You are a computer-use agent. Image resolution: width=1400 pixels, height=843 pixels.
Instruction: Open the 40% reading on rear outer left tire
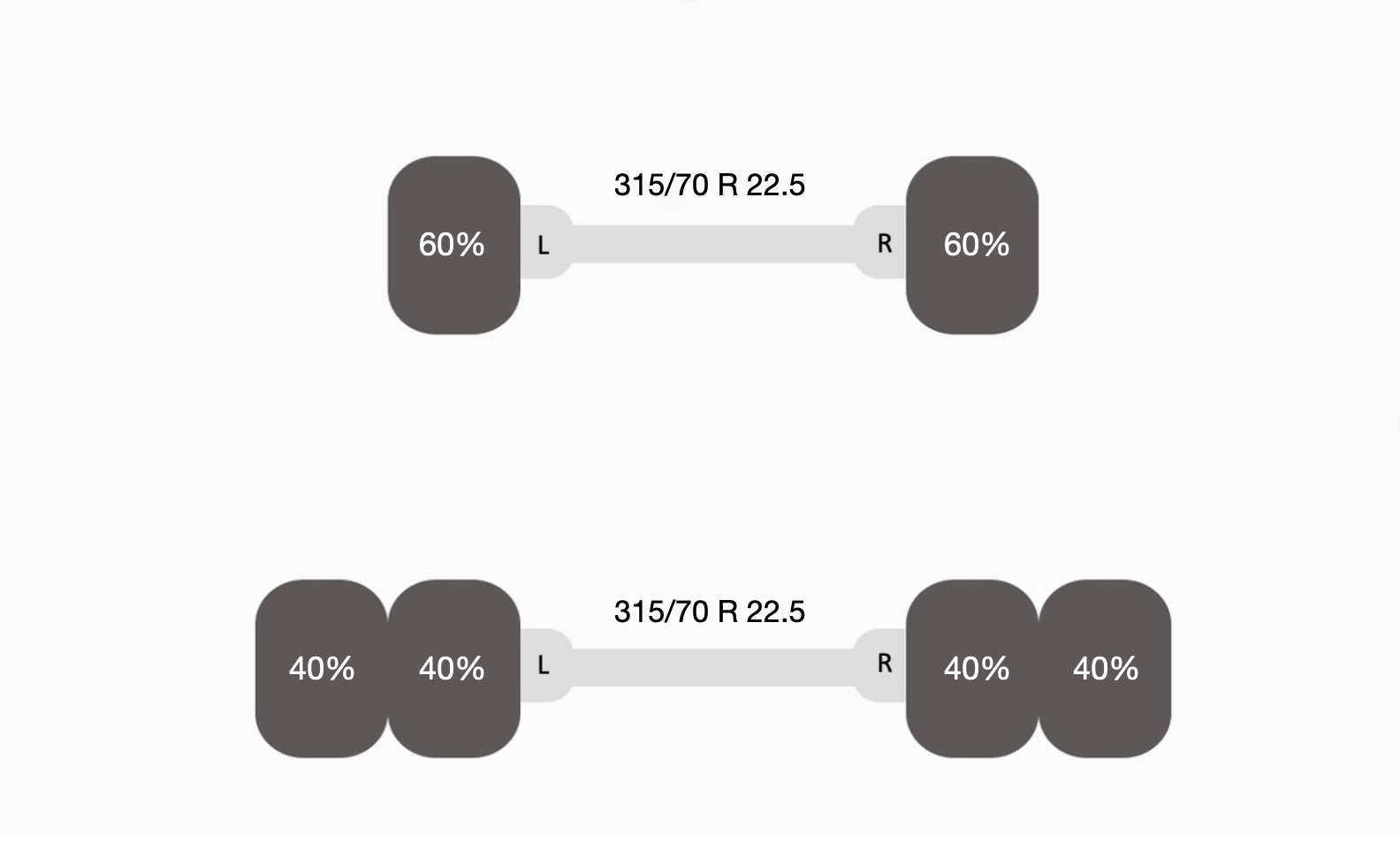tap(322, 668)
